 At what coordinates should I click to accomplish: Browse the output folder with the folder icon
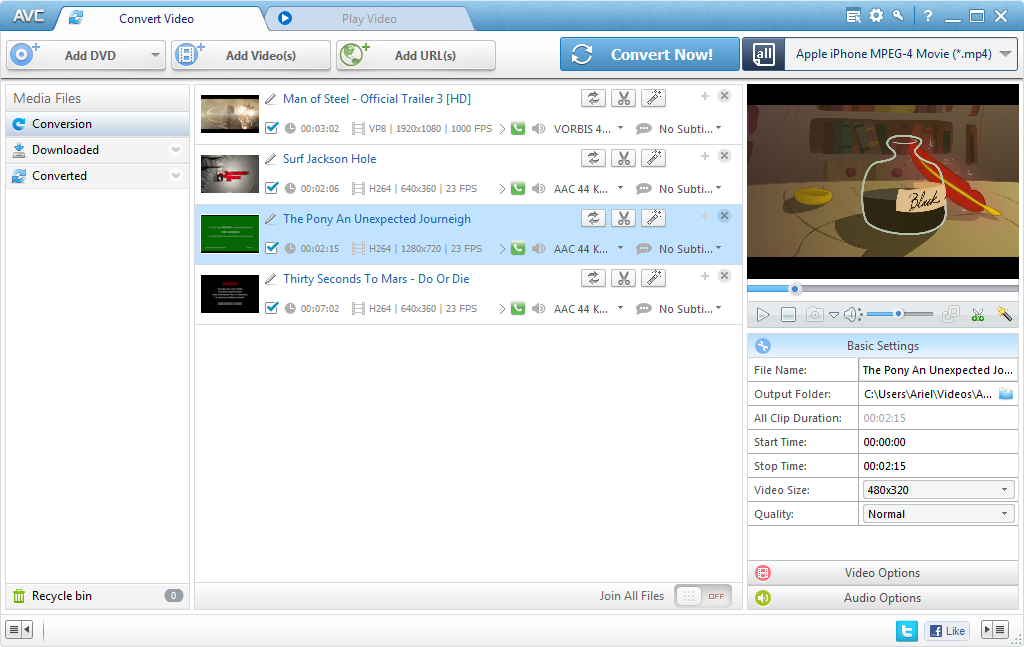pyautogui.click(x=1006, y=394)
